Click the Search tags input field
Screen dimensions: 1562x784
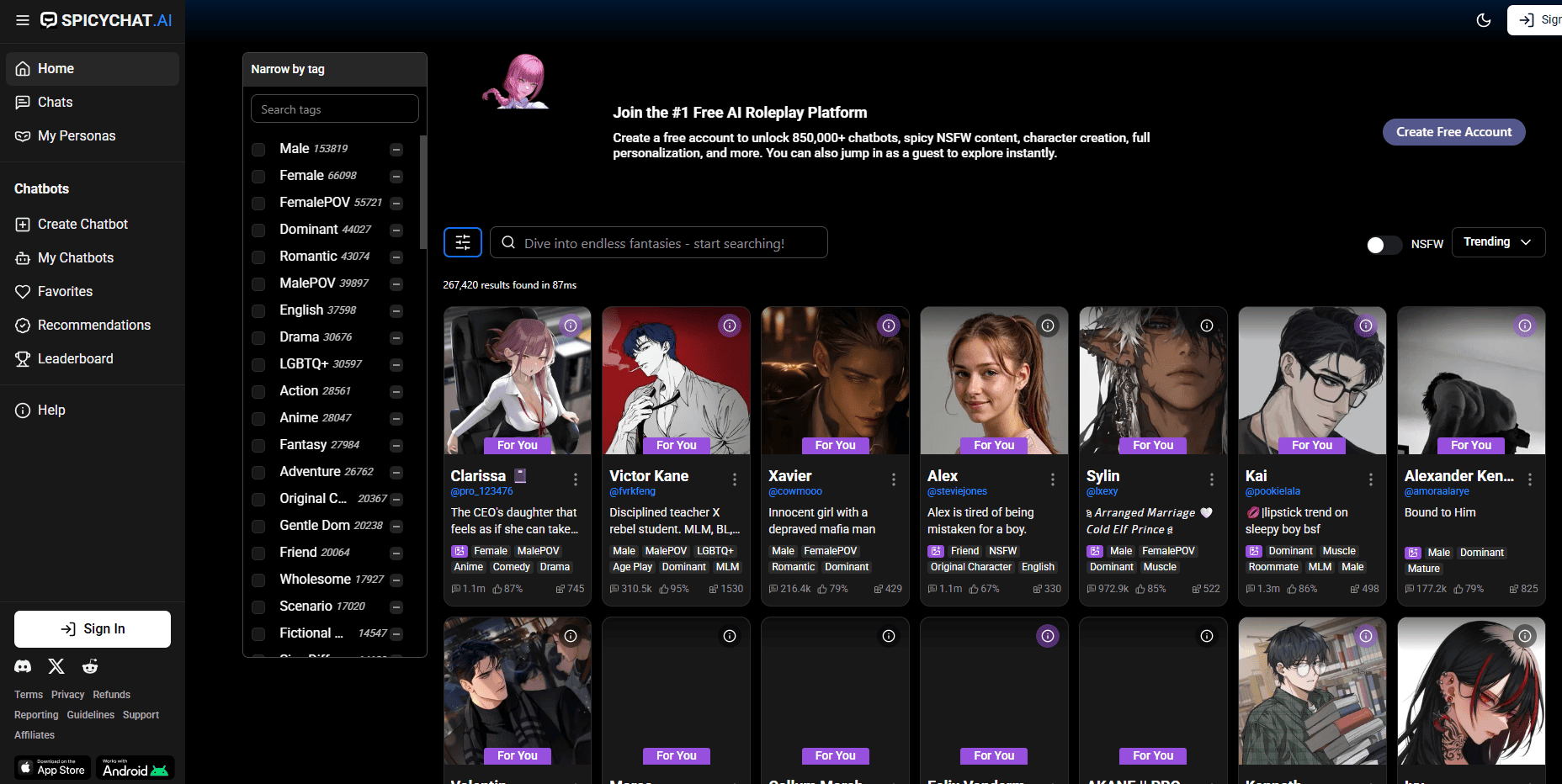(335, 109)
